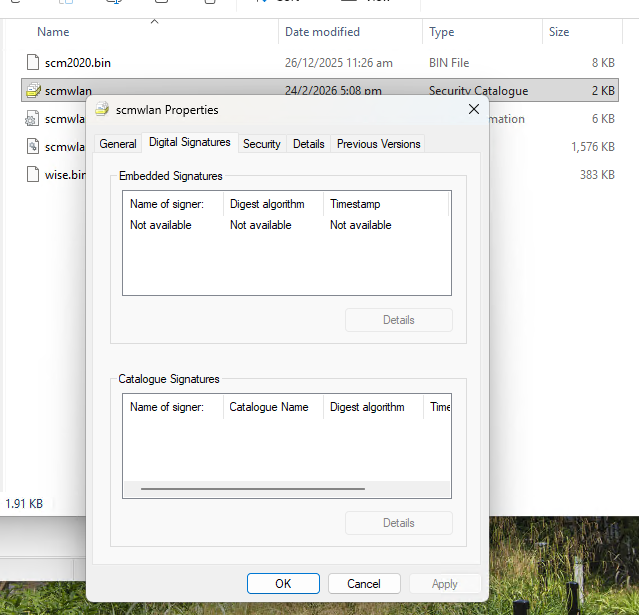Viewport: 639px width, 615px height.
Task: Click the 6 KB size cell
Action: click(x=603, y=119)
